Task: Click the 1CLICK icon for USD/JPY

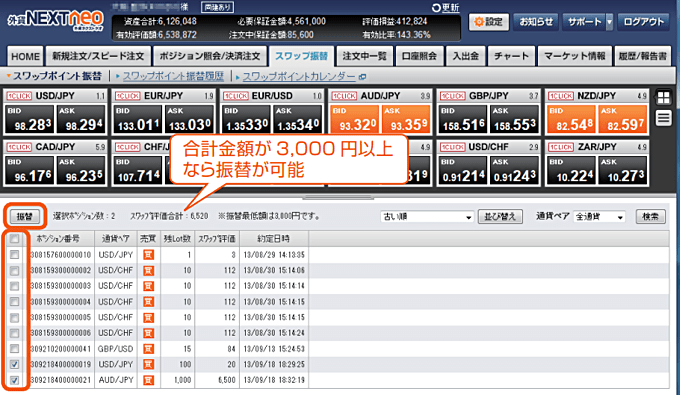Action: [x=18, y=96]
